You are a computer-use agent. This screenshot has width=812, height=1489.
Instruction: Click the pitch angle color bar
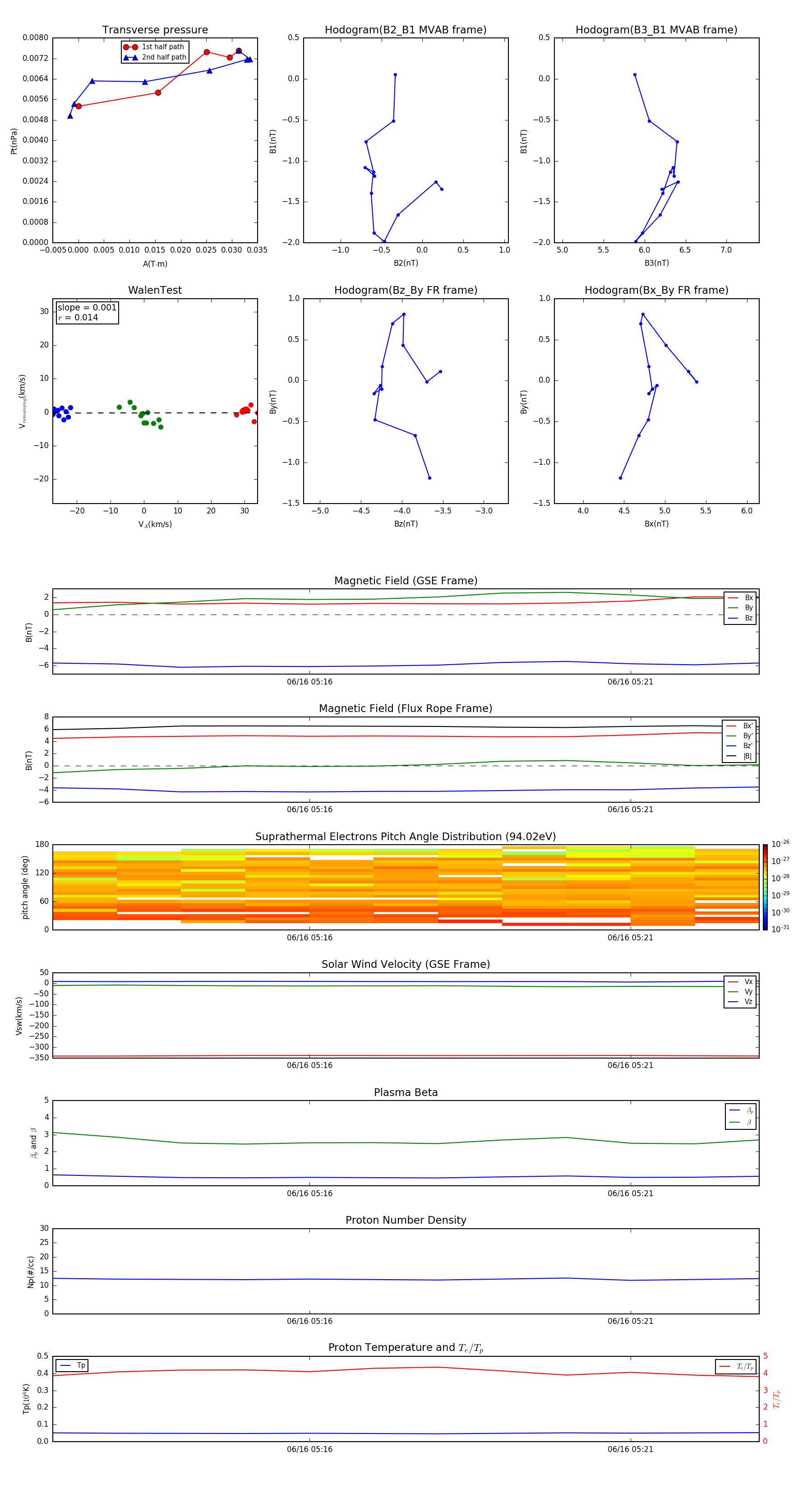pyautogui.click(x=765, y=887)
